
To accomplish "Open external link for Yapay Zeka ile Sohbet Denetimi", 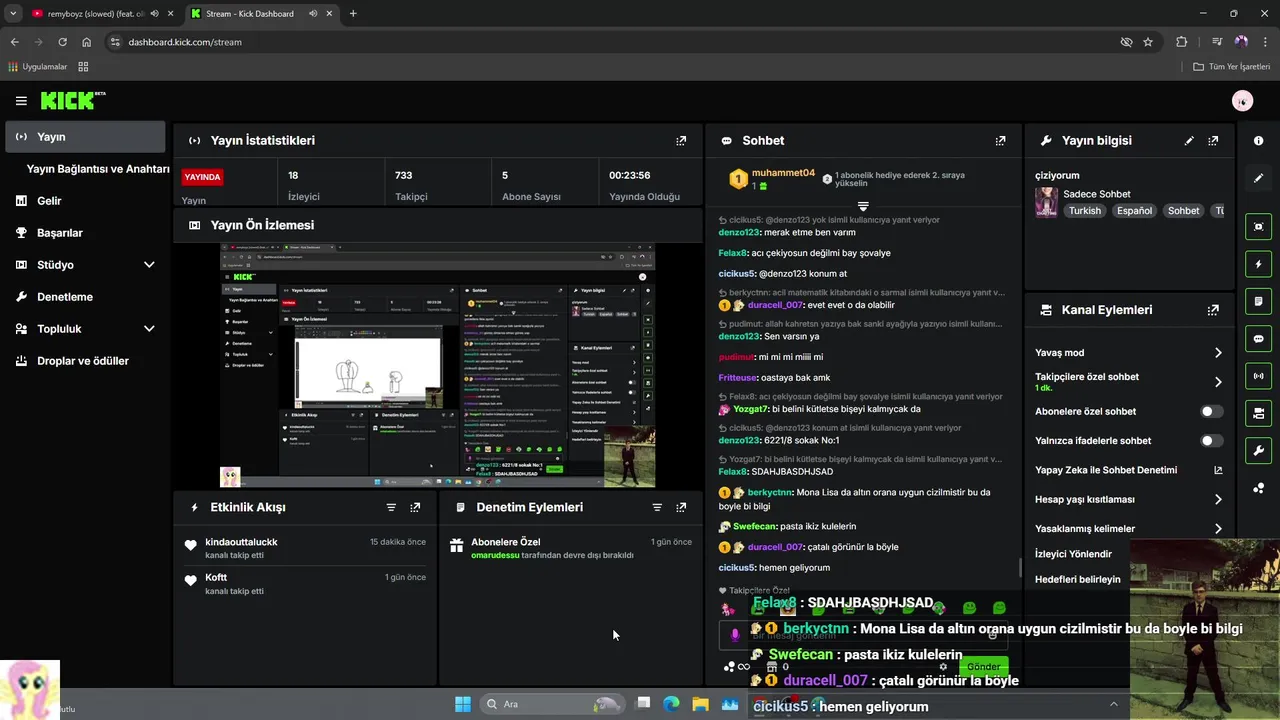I will pyautogui.click(x=1218, y=470).
